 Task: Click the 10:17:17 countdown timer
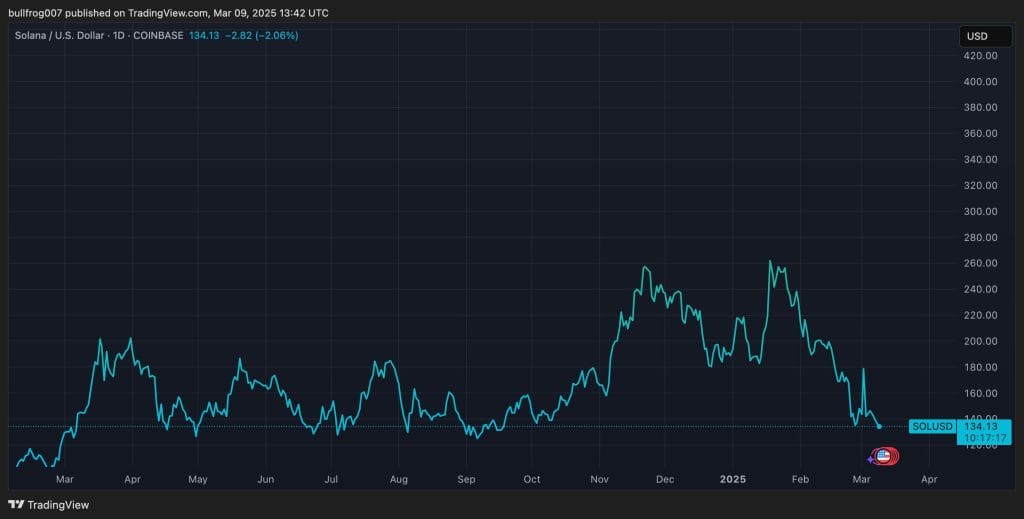(985, 439)
